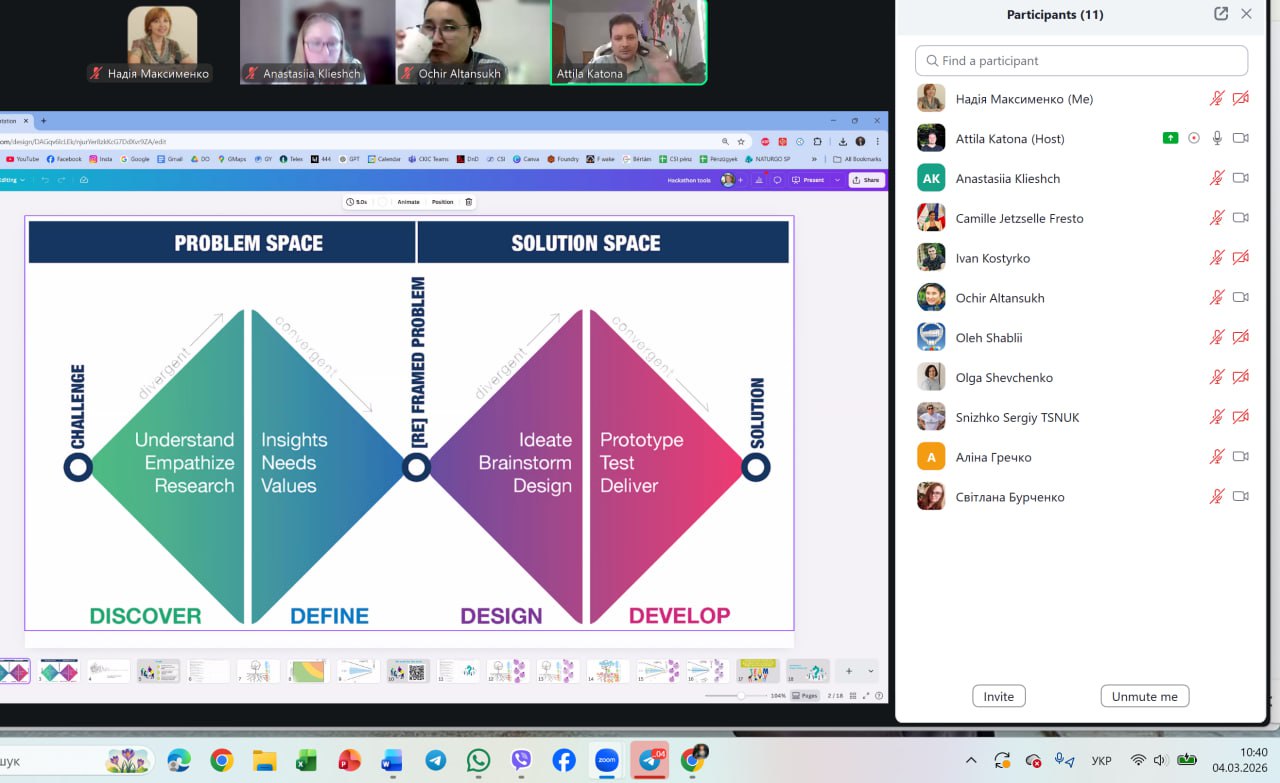This screenshot has height=783, width=1280.
Task: Open Viber from the taskbar
Action: click(521, 760)
